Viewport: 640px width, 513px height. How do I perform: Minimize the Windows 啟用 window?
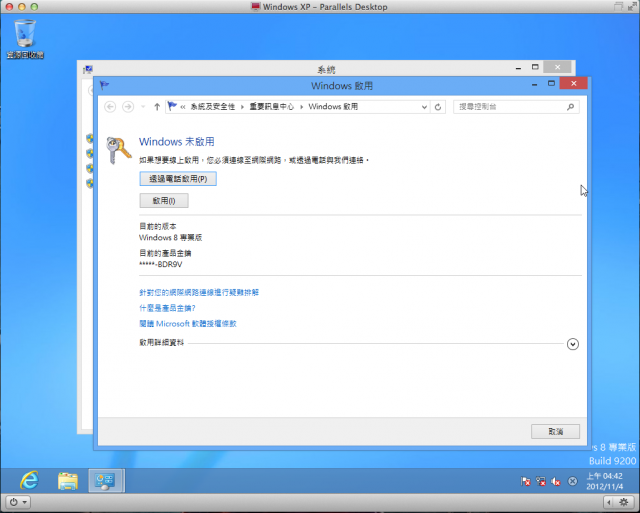coord(534,84)
